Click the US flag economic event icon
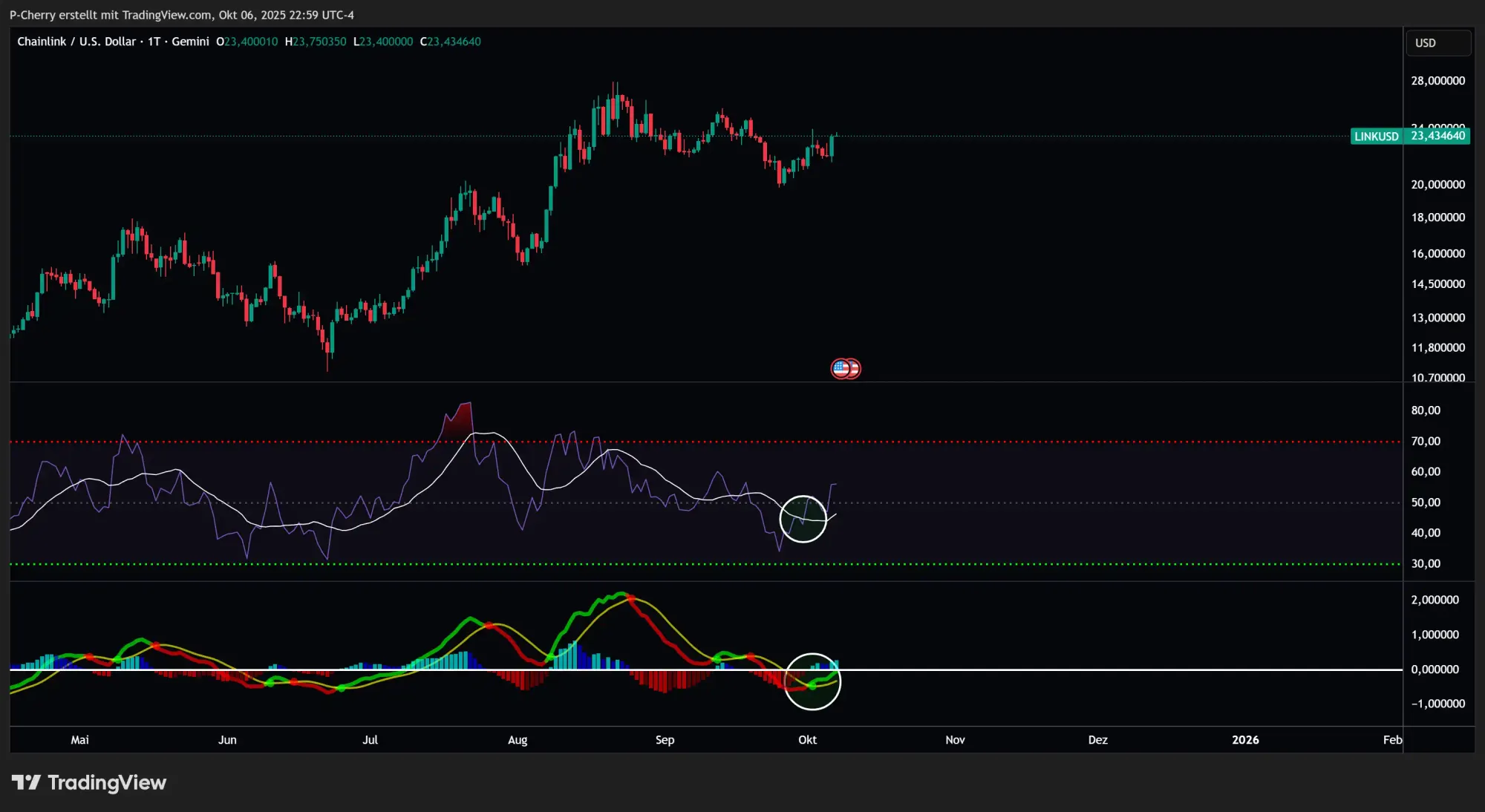 841,368
